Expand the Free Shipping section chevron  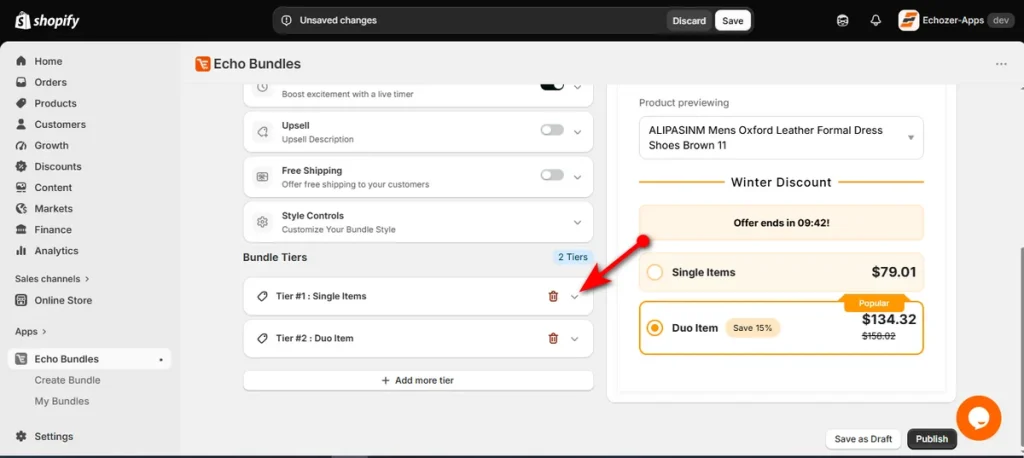[x=577, y=177]
